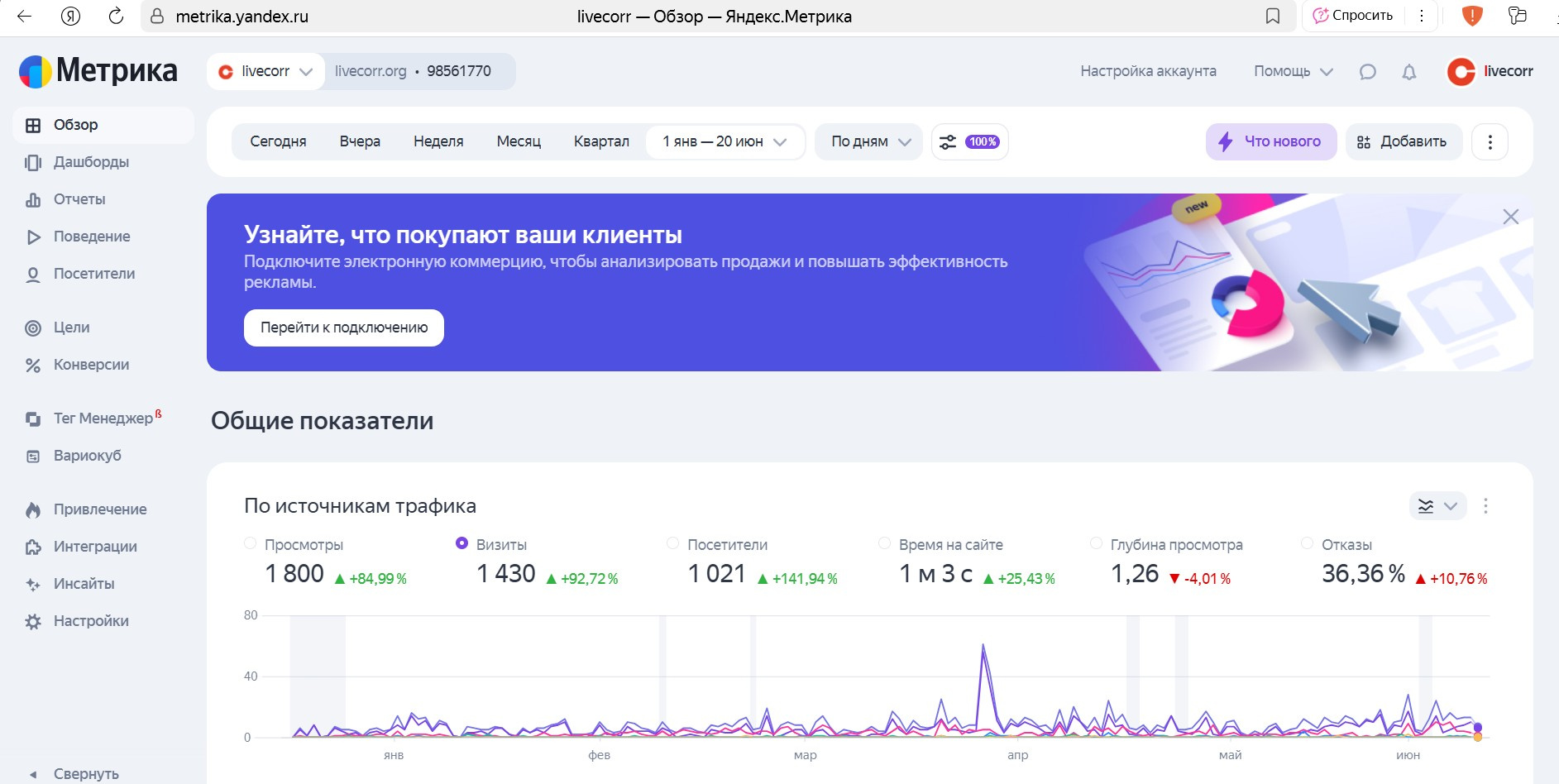Click the Метрика logo
Viewport: 1559px width, 784px height.
tap(98, 71)
